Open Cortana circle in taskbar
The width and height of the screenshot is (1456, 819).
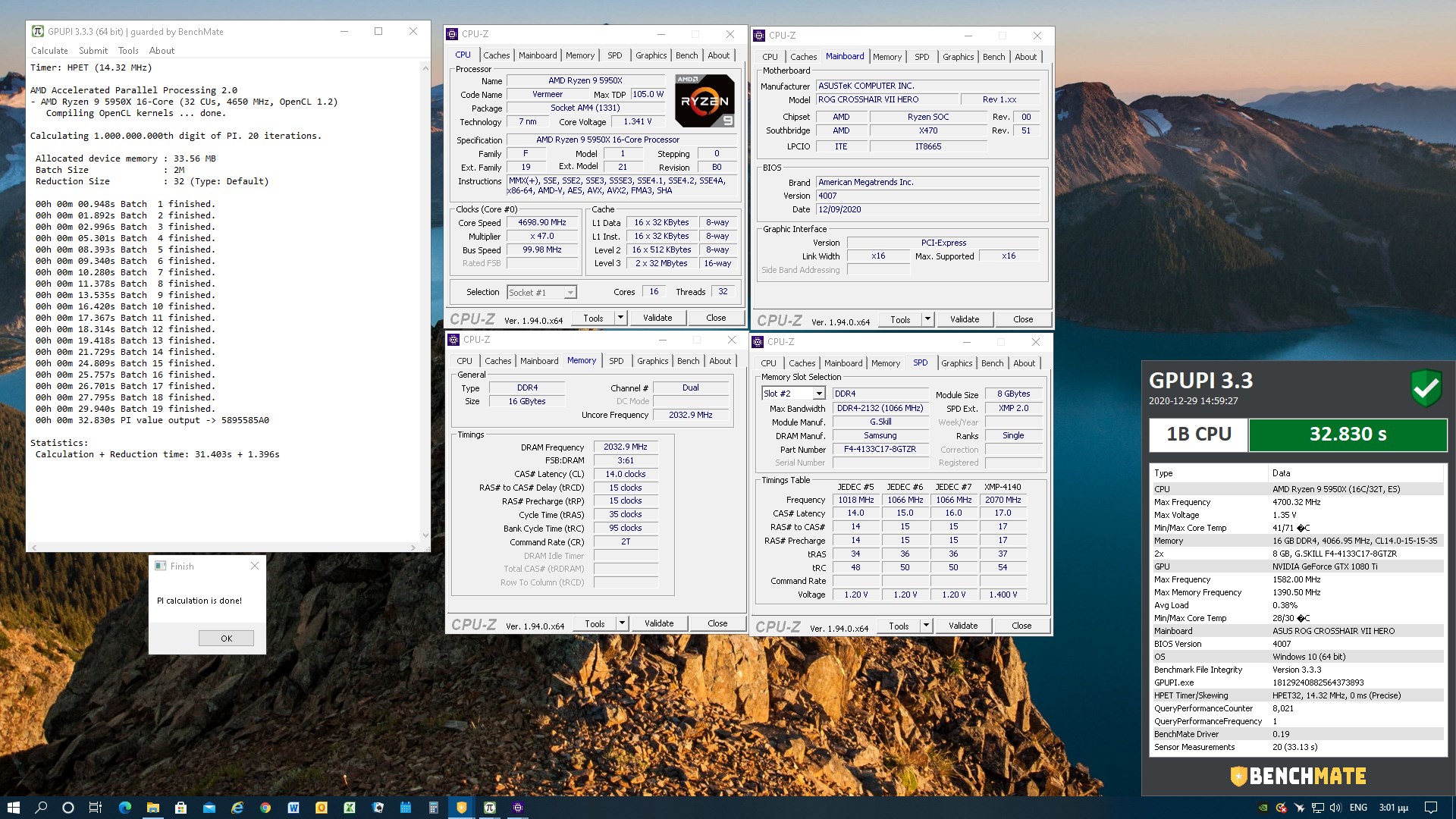point(68,808)
